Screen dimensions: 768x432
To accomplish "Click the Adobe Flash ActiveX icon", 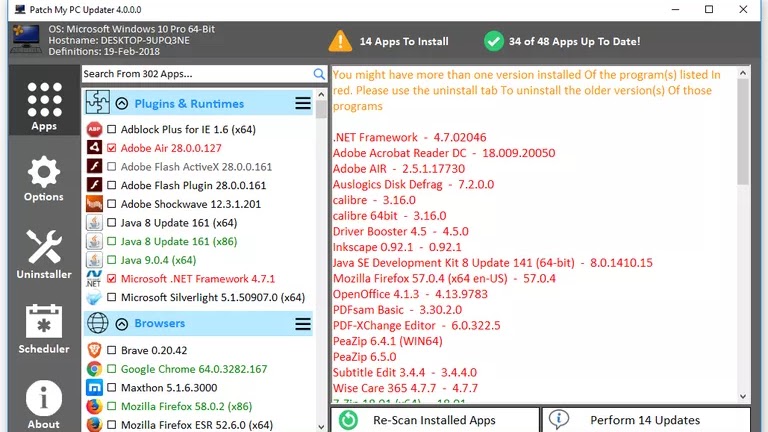I will 94,167.
